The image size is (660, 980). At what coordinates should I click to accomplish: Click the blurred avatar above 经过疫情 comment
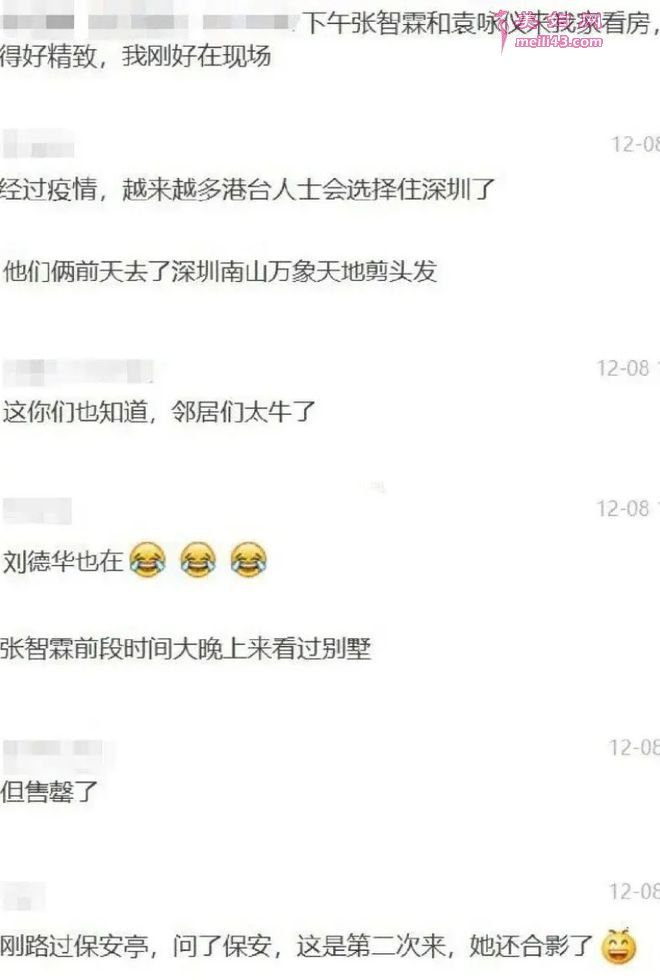point(38,144)
